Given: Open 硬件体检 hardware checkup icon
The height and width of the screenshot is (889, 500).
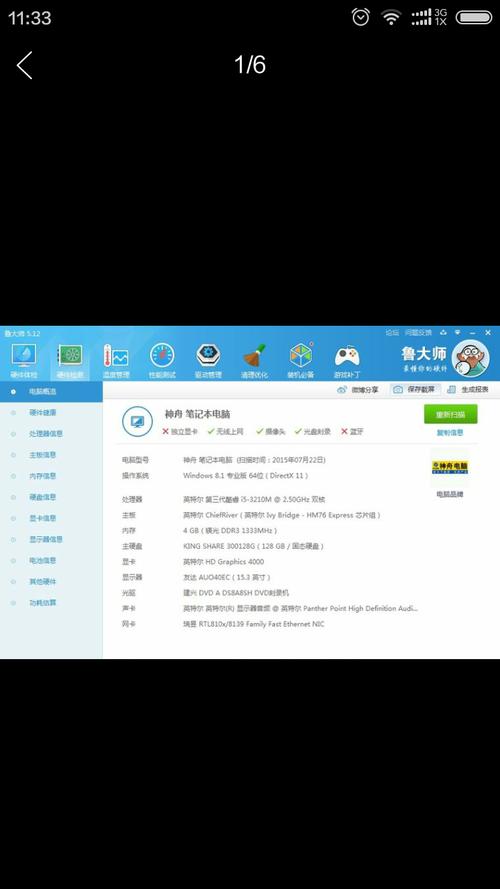Looking at the screenshot, I should pos(24,361).
